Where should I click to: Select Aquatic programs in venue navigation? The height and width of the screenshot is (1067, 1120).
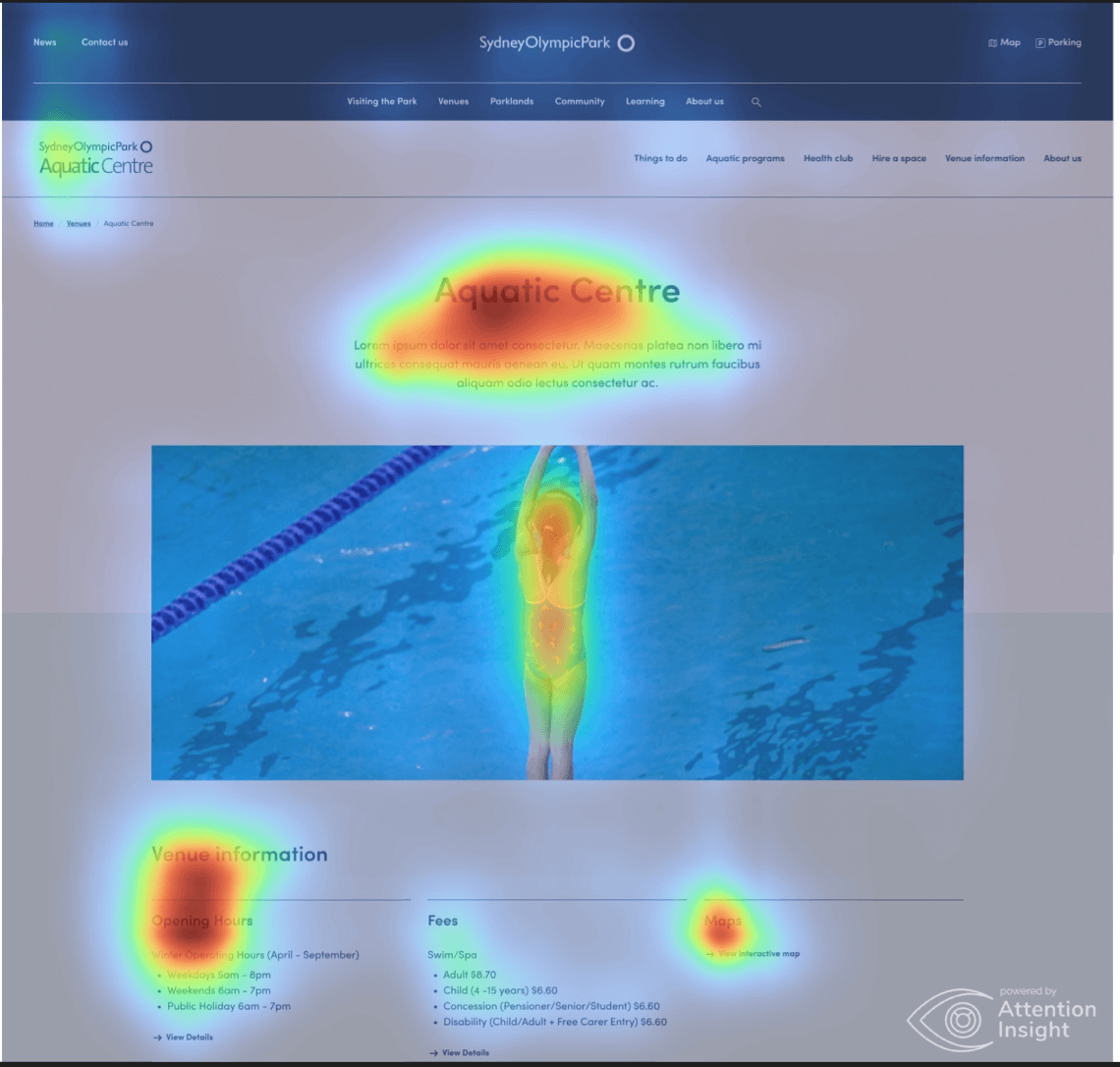[x=745, y=158]
